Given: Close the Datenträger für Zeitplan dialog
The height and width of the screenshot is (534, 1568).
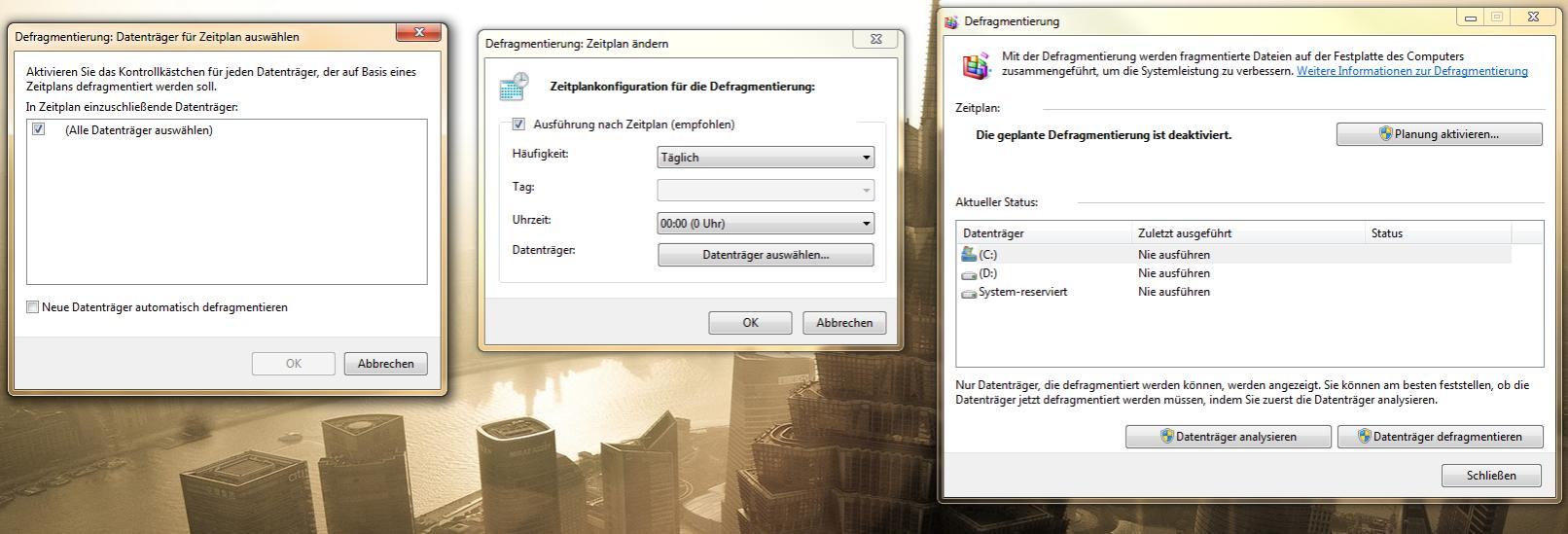Looking at the screenshot, I should (x=419, y=33).
